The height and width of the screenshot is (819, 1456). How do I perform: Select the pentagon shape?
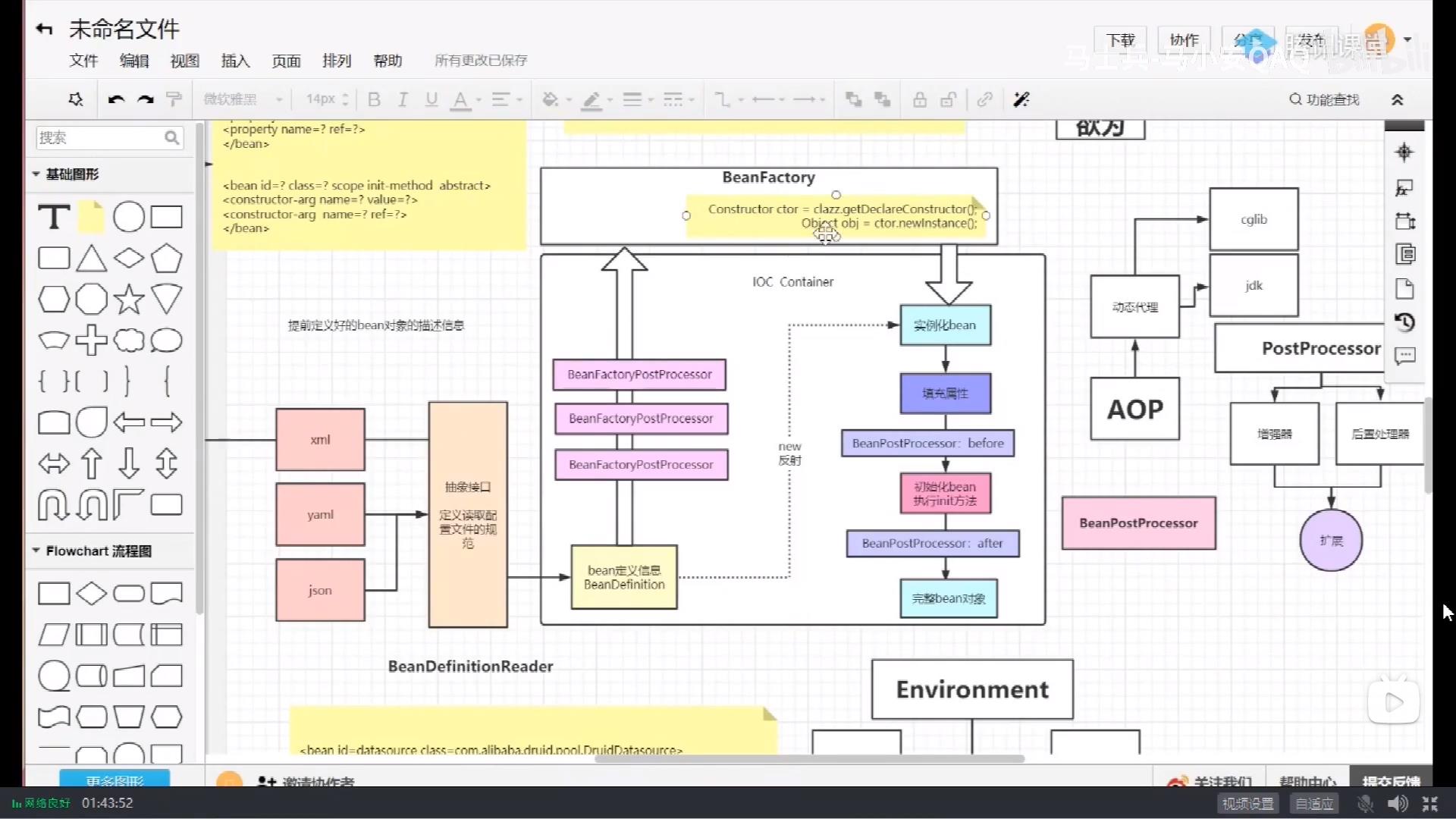point(166,258)
